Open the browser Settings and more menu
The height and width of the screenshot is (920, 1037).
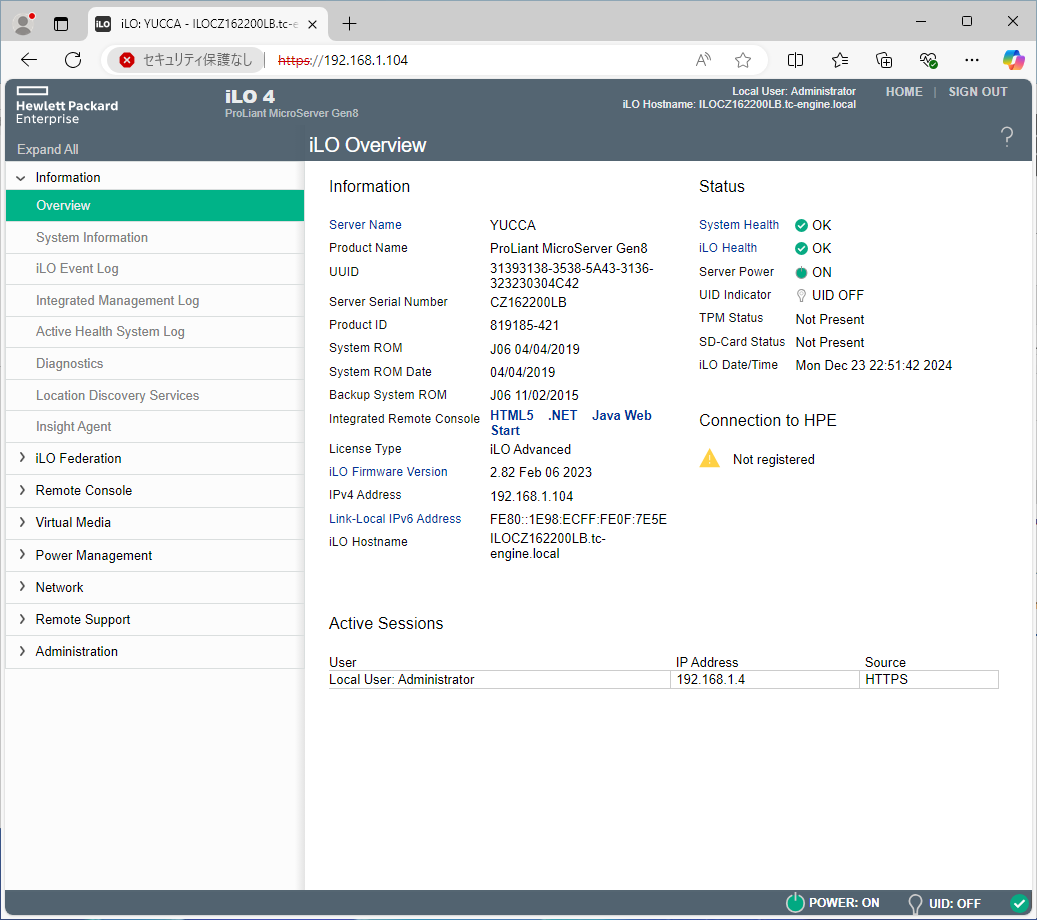(x=972, y=60)
